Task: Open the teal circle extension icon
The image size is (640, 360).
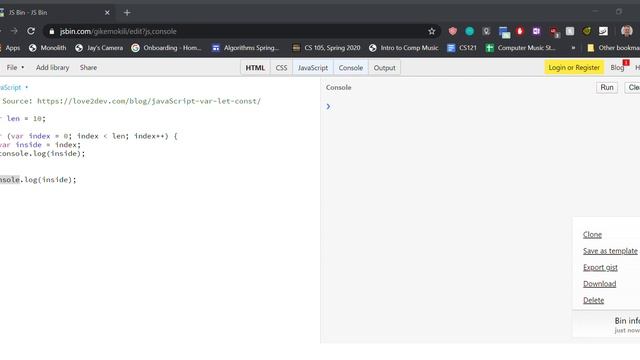Action: (469, 31)
